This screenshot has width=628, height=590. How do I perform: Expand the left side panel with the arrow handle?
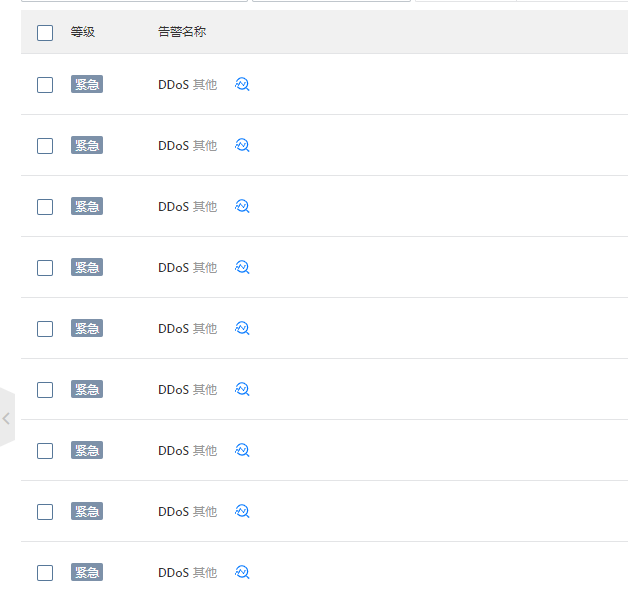coord(6,418)
